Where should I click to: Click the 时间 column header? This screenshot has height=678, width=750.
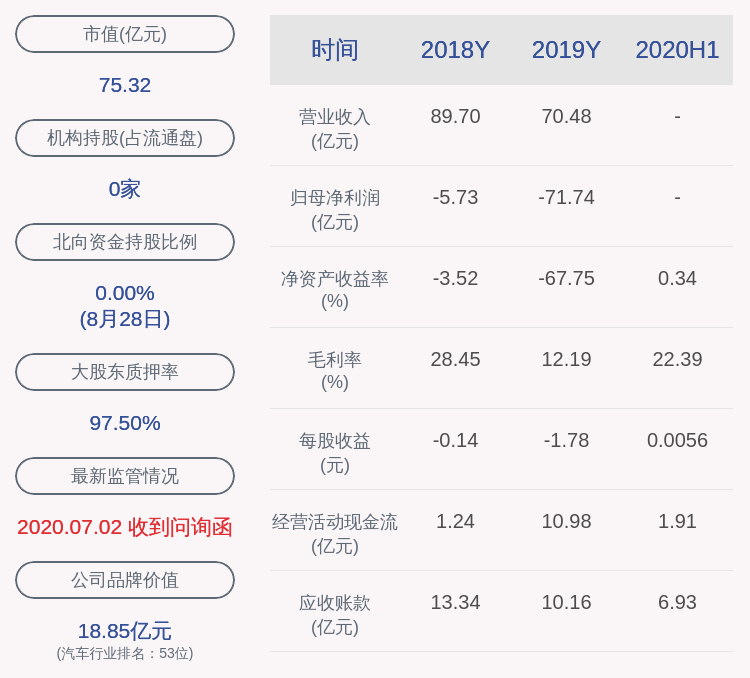334,50
